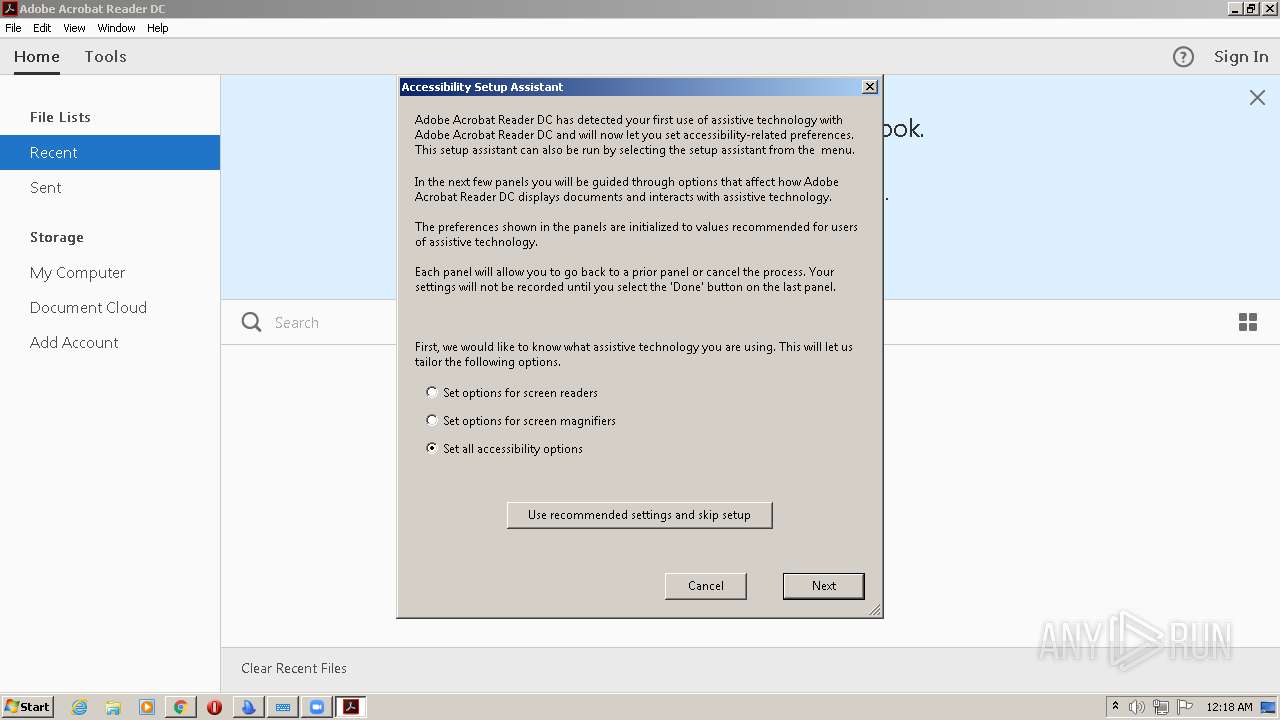The width and height of the screenshot is (1280, 720).
Task: Click the network tray icon
Action: coord(1161,707)
